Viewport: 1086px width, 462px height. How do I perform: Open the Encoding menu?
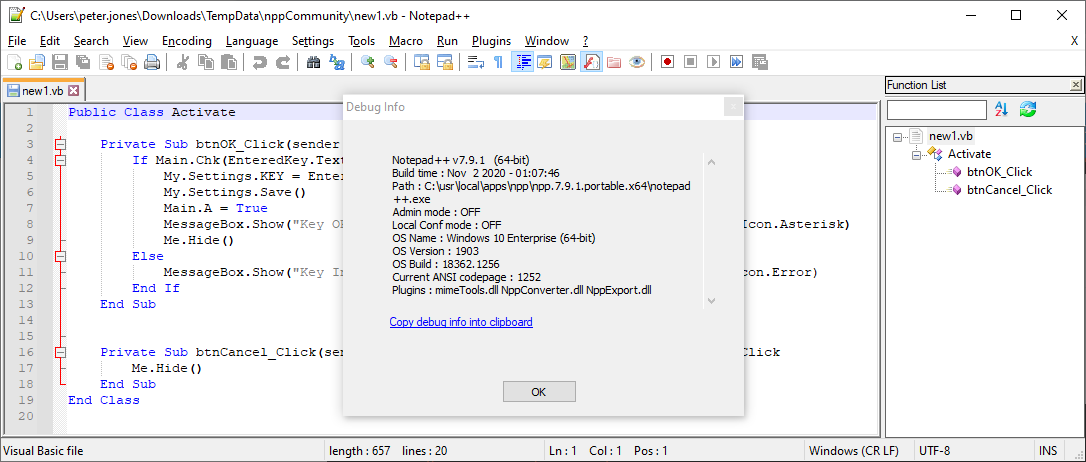(x=187, y=41)
